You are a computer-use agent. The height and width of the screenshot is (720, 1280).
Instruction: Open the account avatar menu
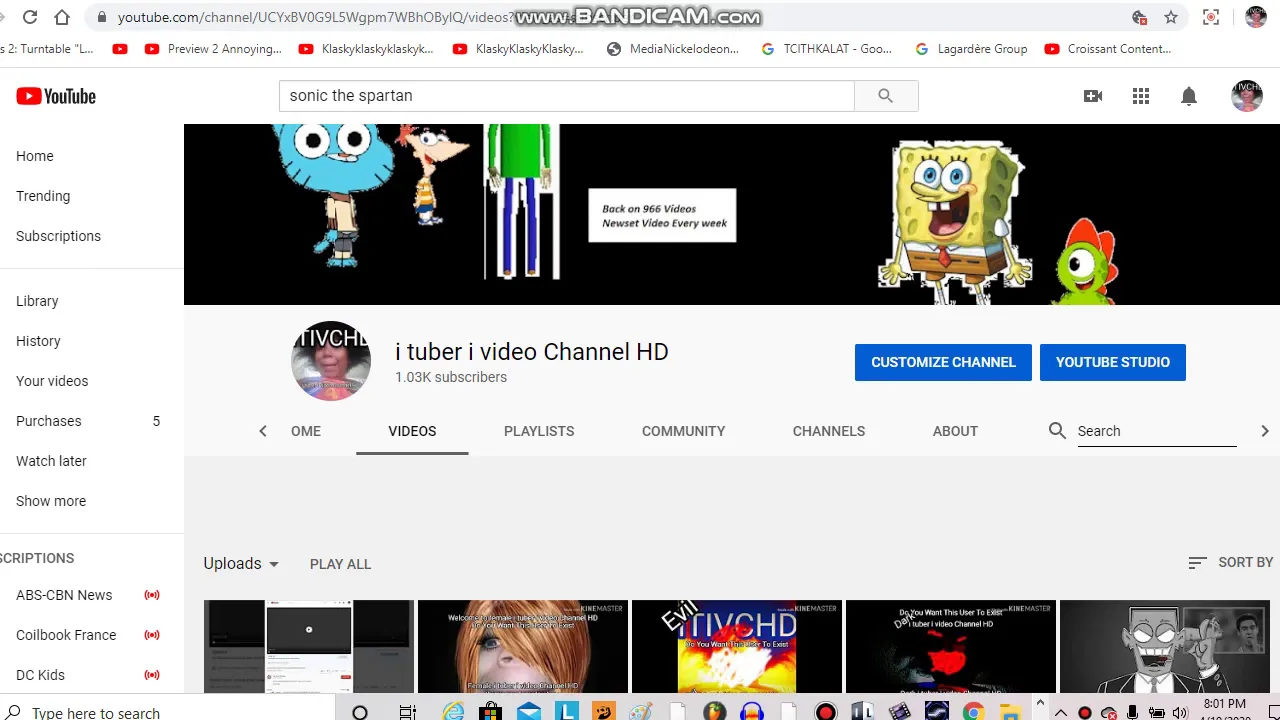click(x=1247, y=96)
